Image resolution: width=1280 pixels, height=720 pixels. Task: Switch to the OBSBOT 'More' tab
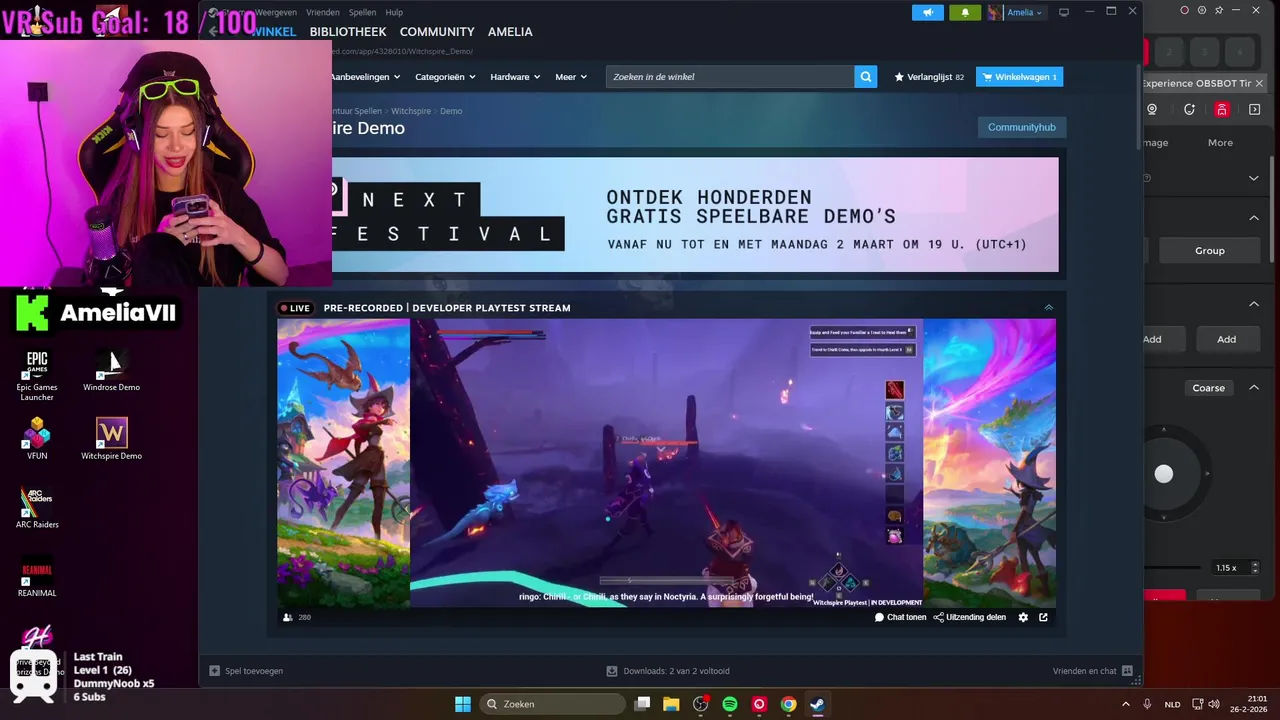[1220, 142]
